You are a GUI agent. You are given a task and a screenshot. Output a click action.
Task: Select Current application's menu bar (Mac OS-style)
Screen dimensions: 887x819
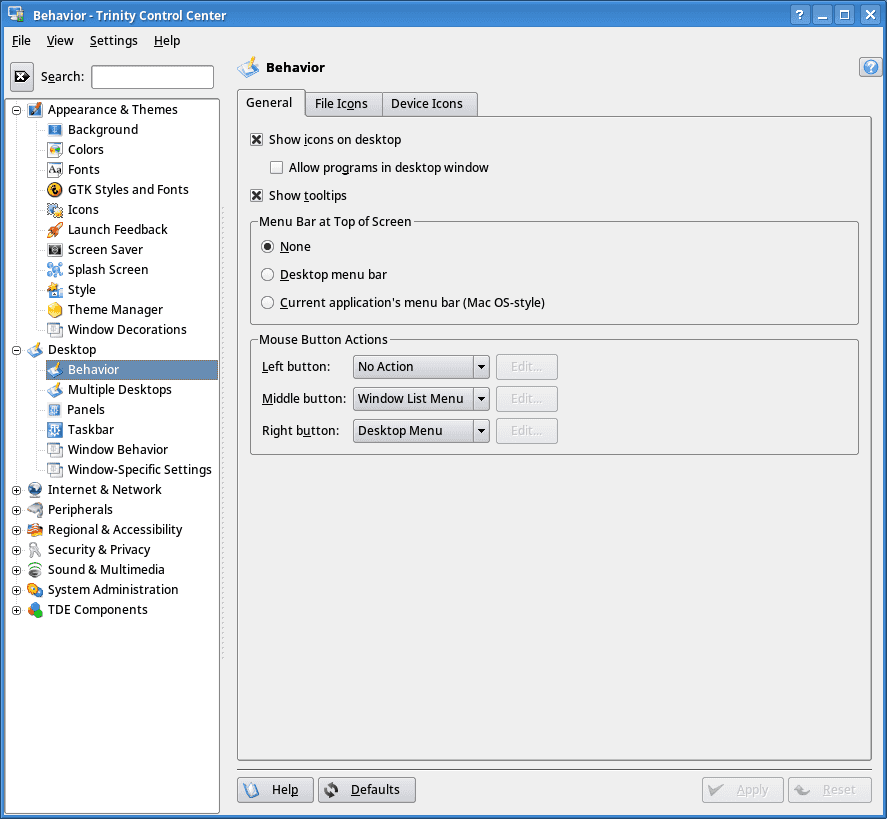268,303
